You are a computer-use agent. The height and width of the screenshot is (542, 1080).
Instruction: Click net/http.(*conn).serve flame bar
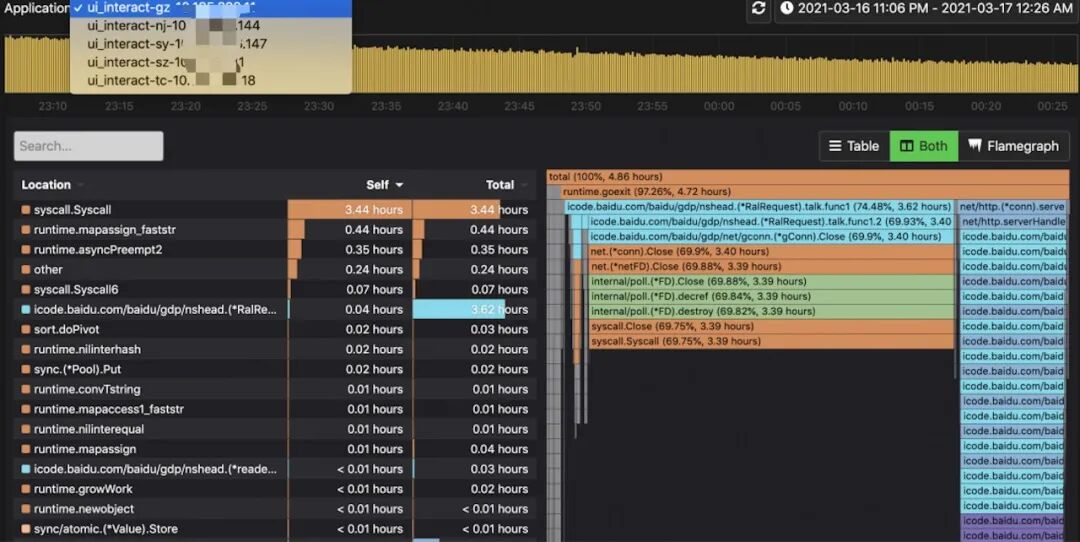pyautogui.click(x=1013, y=207)
